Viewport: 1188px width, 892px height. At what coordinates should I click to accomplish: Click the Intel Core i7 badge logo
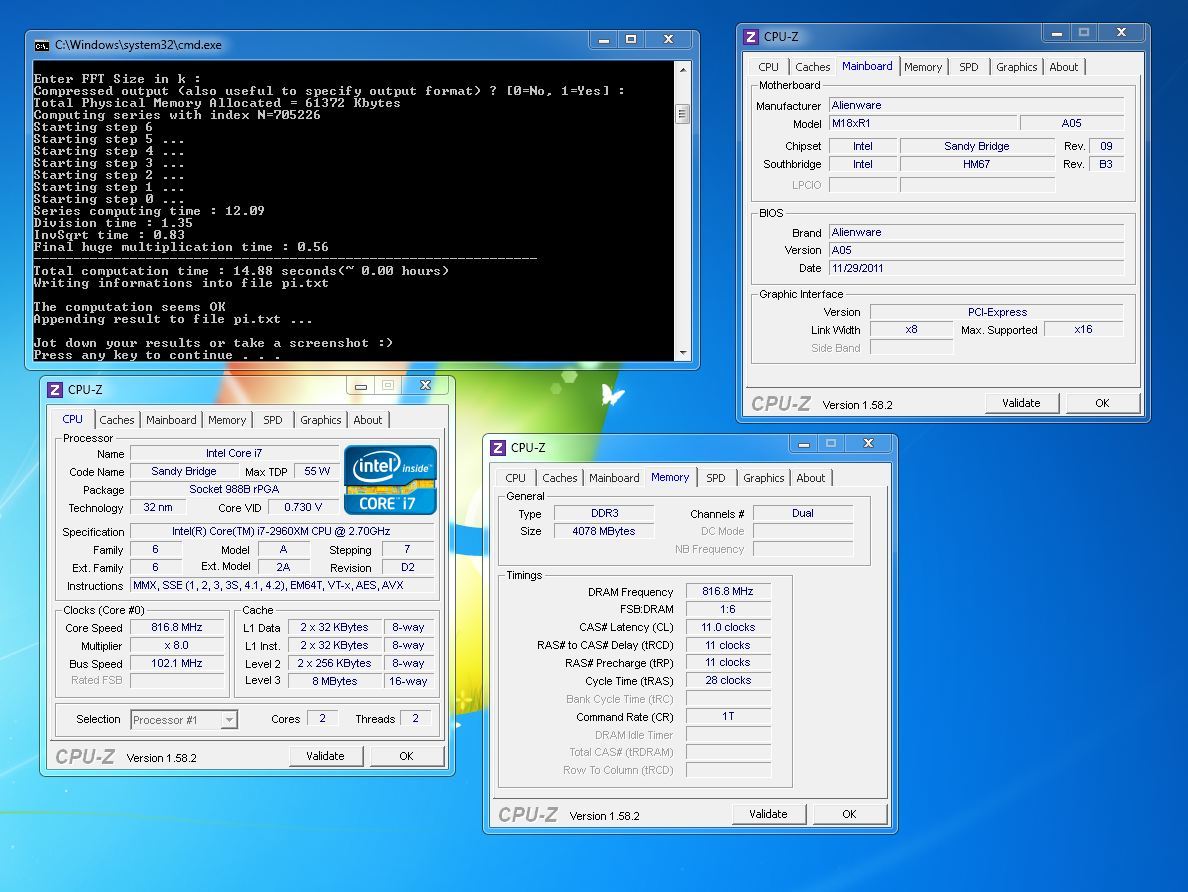point(390,480)
